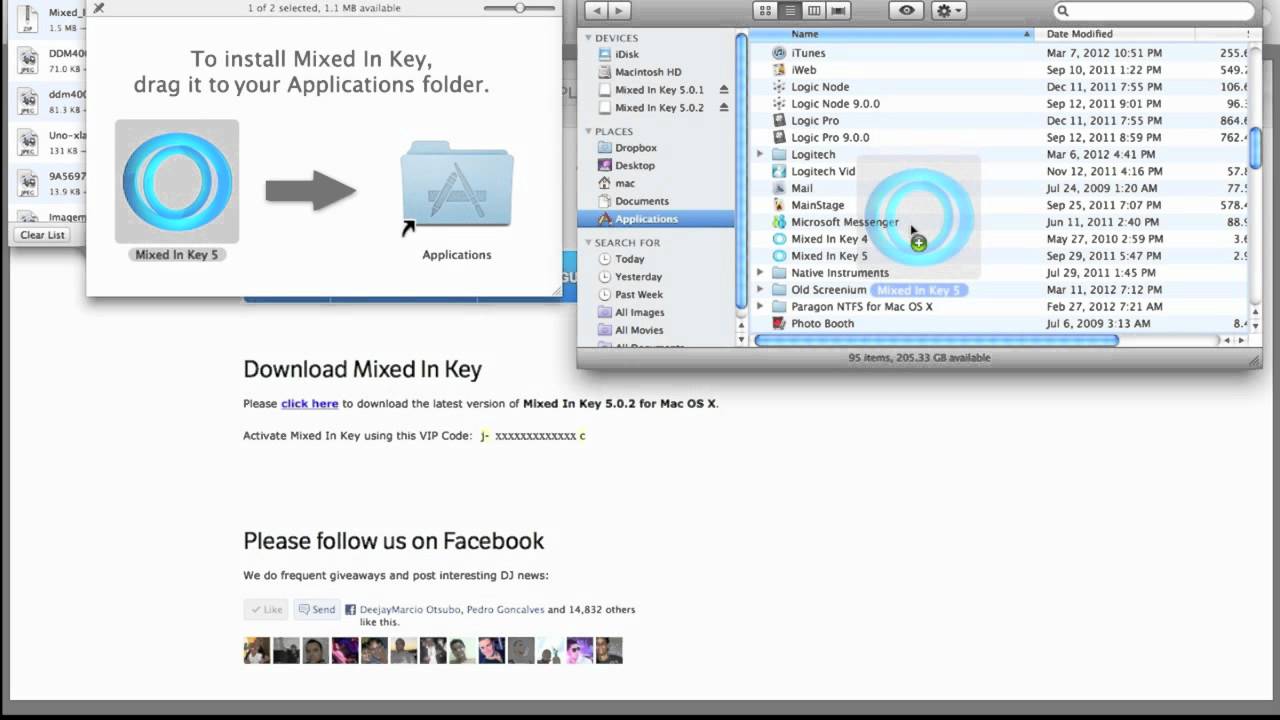Viewport: 1280px width, 720px height.
Task: Eject the Mixed In Key 5.0.2 disk
Action: [x=724, y=108]
